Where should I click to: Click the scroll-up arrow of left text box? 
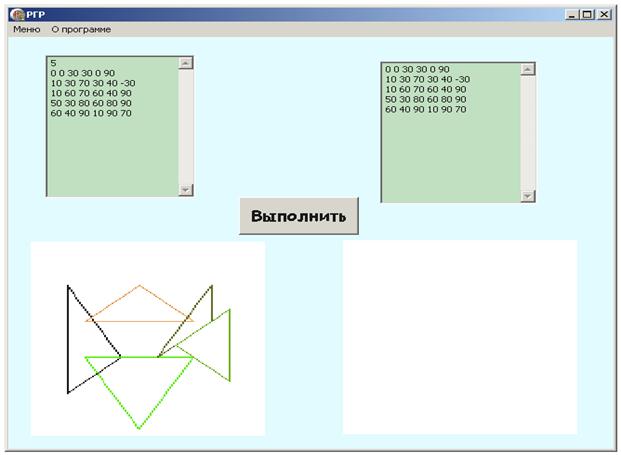(x=185, y=63)
